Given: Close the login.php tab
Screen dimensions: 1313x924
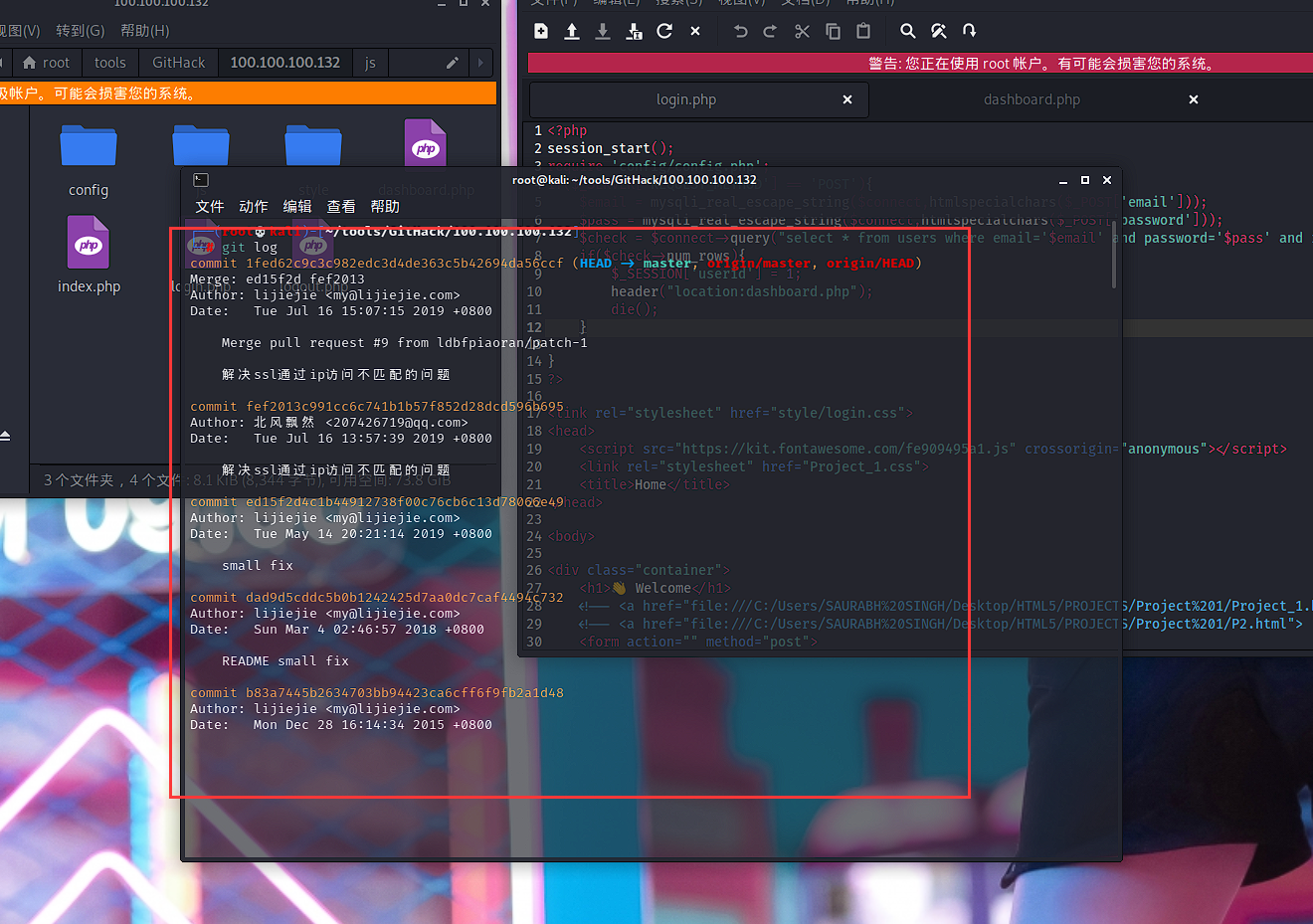Looking at the screenshot, I should 847,99.
